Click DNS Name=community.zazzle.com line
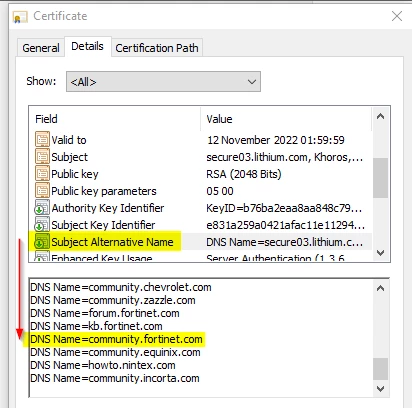Image resolution: width=412 pixels, height=408 pixels. pos(113,300)
